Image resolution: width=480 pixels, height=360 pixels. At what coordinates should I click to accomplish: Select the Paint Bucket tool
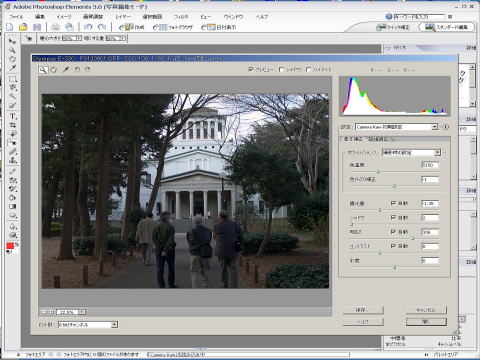click(x=12, y=198)
